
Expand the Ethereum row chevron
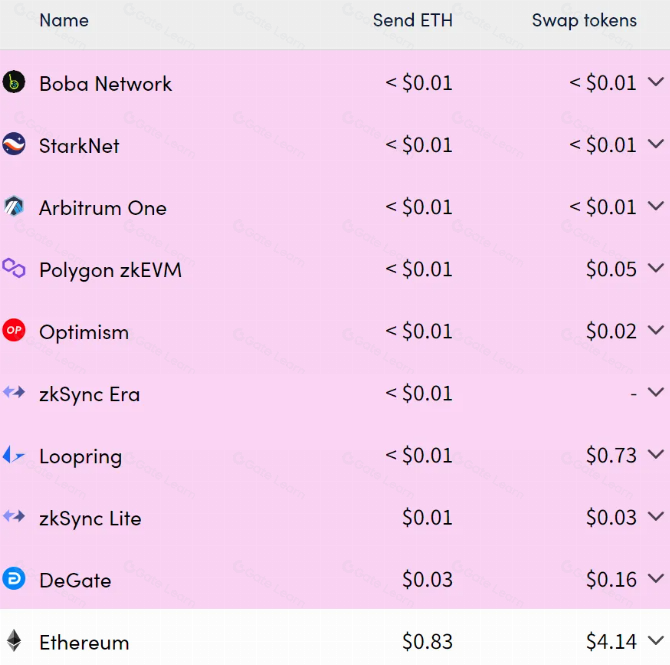pyautogui.click(x=655, y=640)
